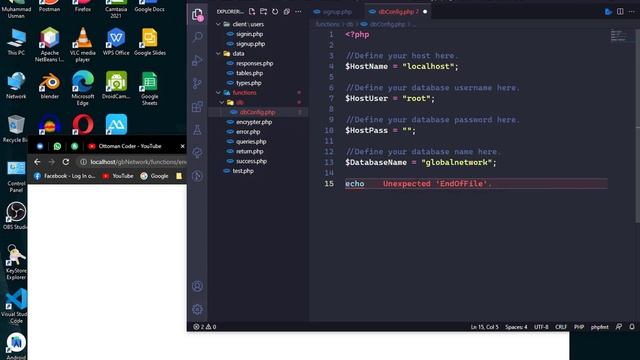The image size is (640, 360).
Task: Open test.php file
Action: pyautogui.click(x=242, y=171)
